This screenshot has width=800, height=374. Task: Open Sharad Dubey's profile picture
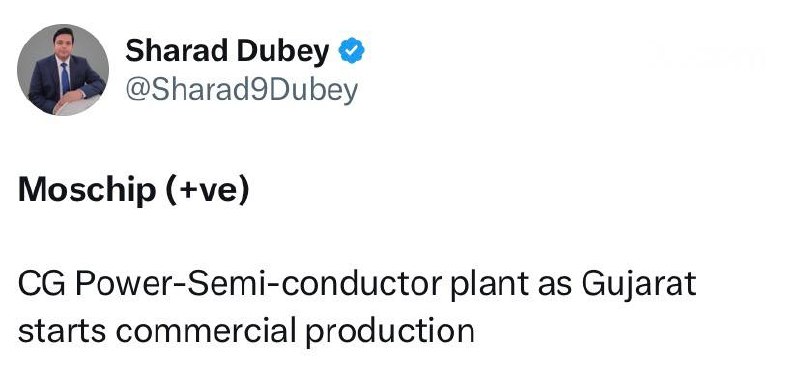63,70
